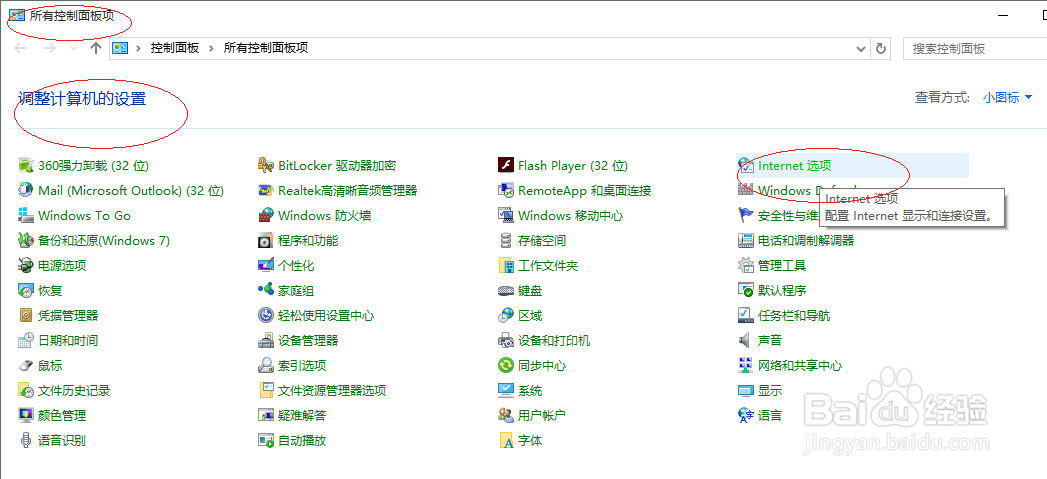Viewport: 1047px width, 479px height.
Task: Open 360强力卸载 (32 位) icon
Action: click(x=26, y=165)
